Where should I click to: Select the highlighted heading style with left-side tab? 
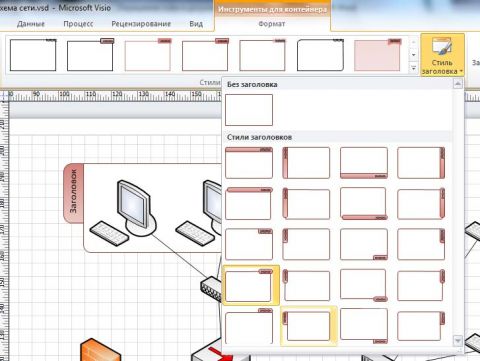[x=309, y=326]
